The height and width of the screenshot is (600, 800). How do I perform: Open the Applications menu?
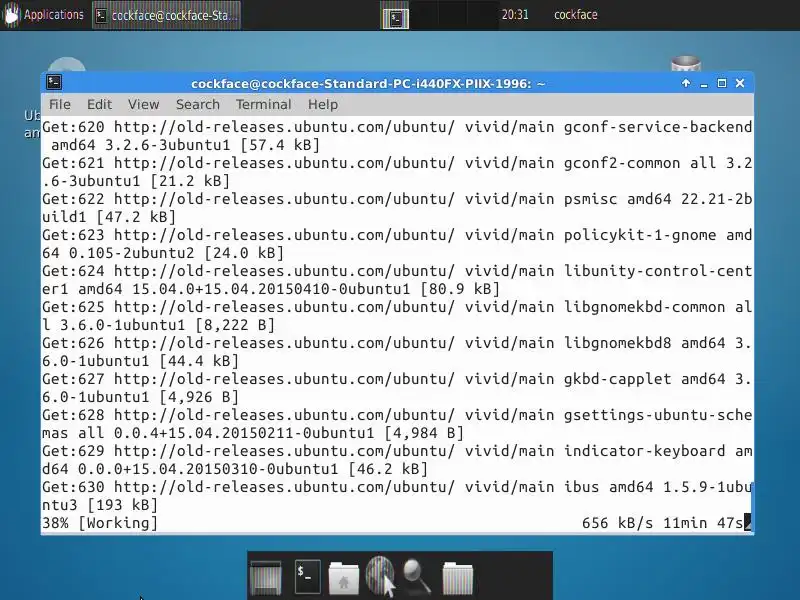pyautogui.click(x=43, y=15)
